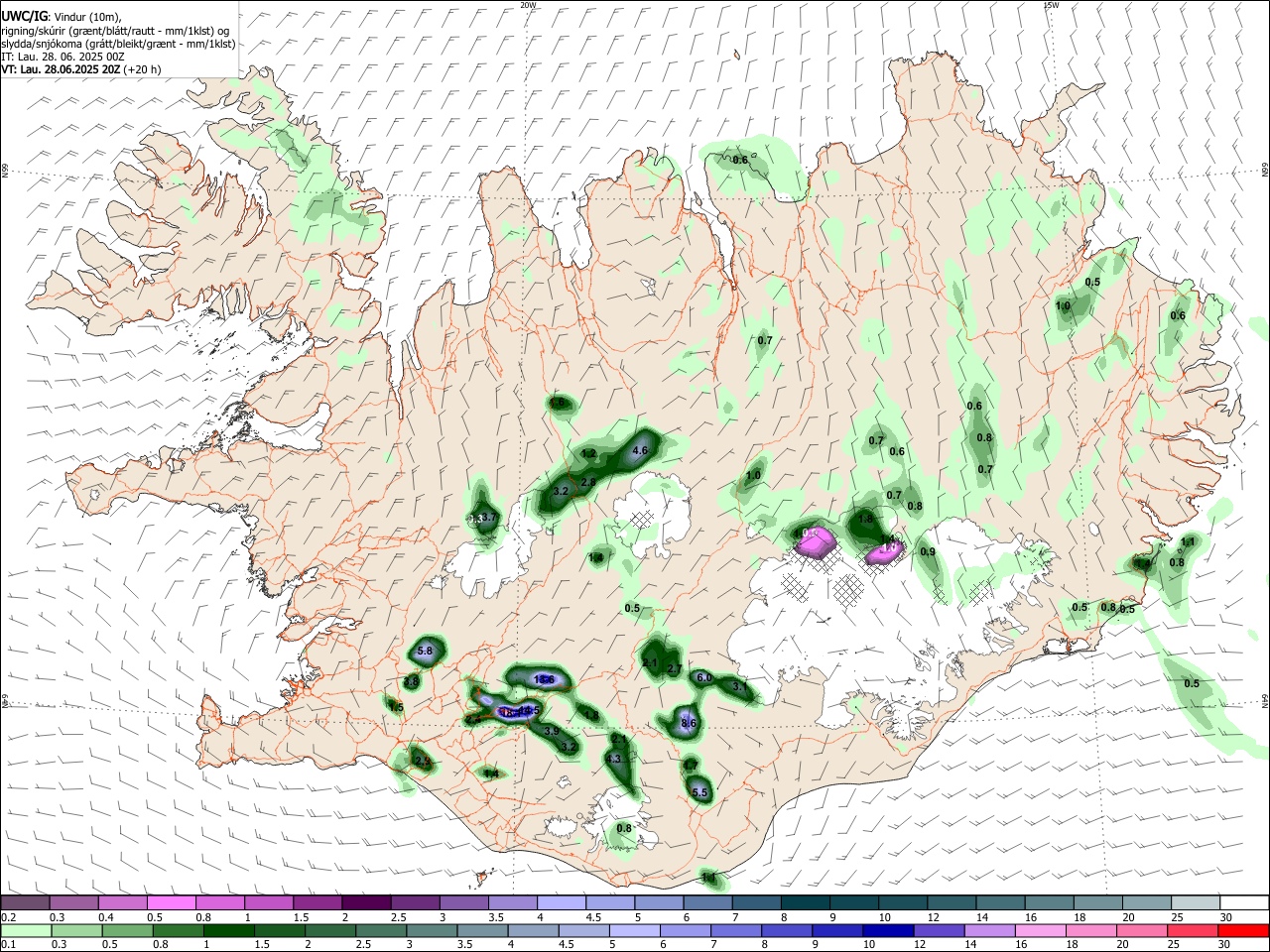Click the 66N latitude label on the right edge

pyautogui.click(x=1264, y=171)
